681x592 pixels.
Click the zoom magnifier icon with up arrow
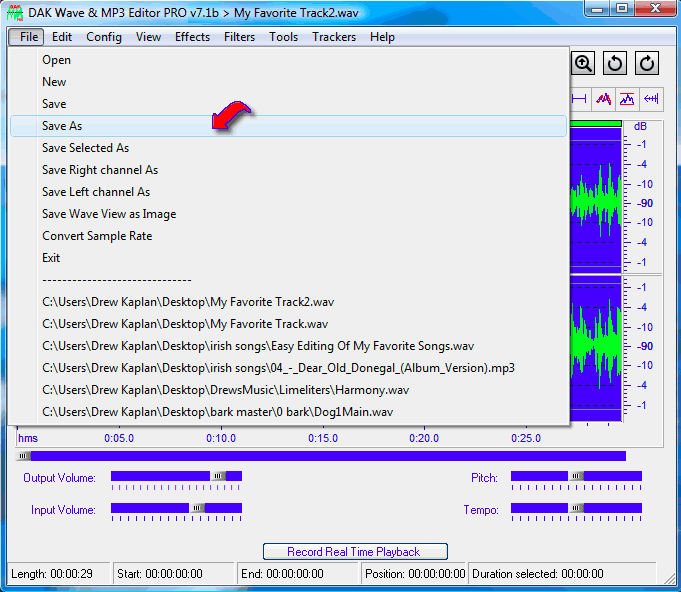tap(582, 64)
